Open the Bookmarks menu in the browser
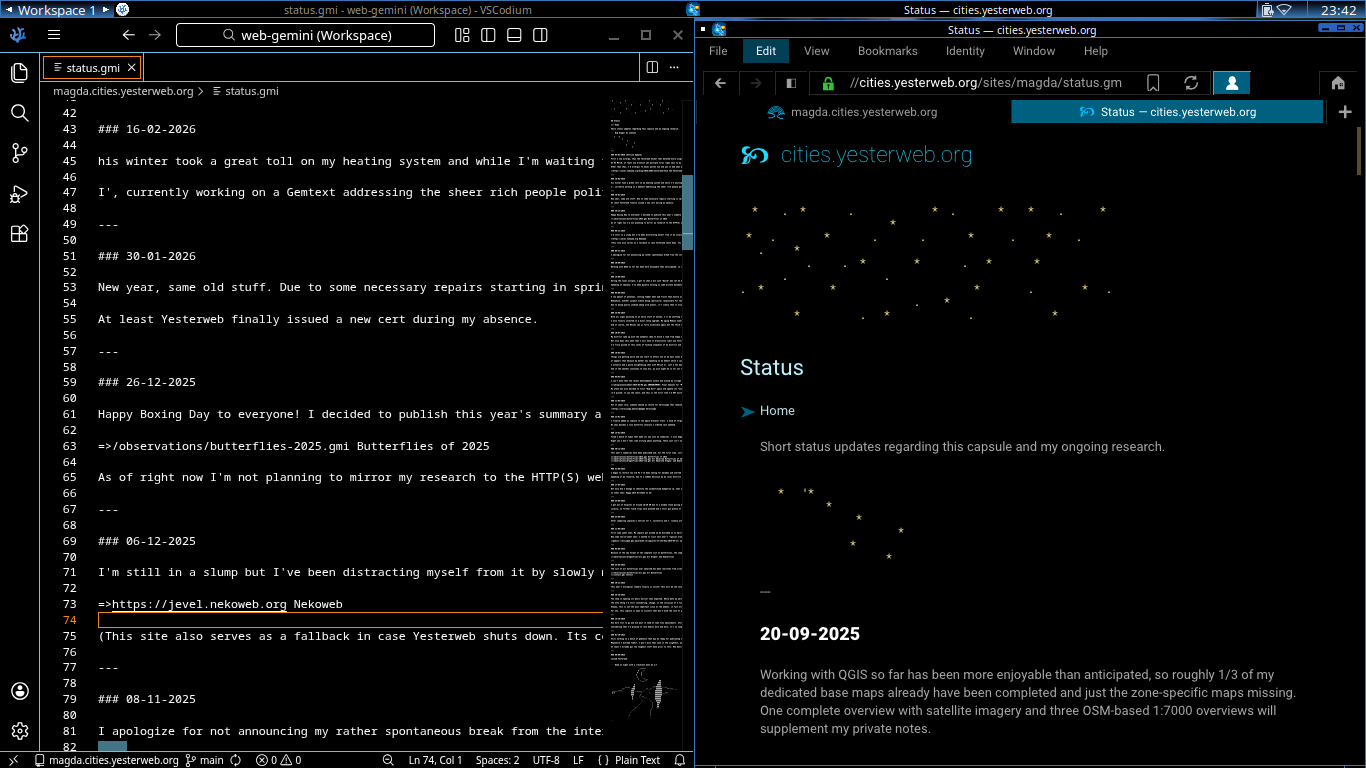 (x=886, y=51)
